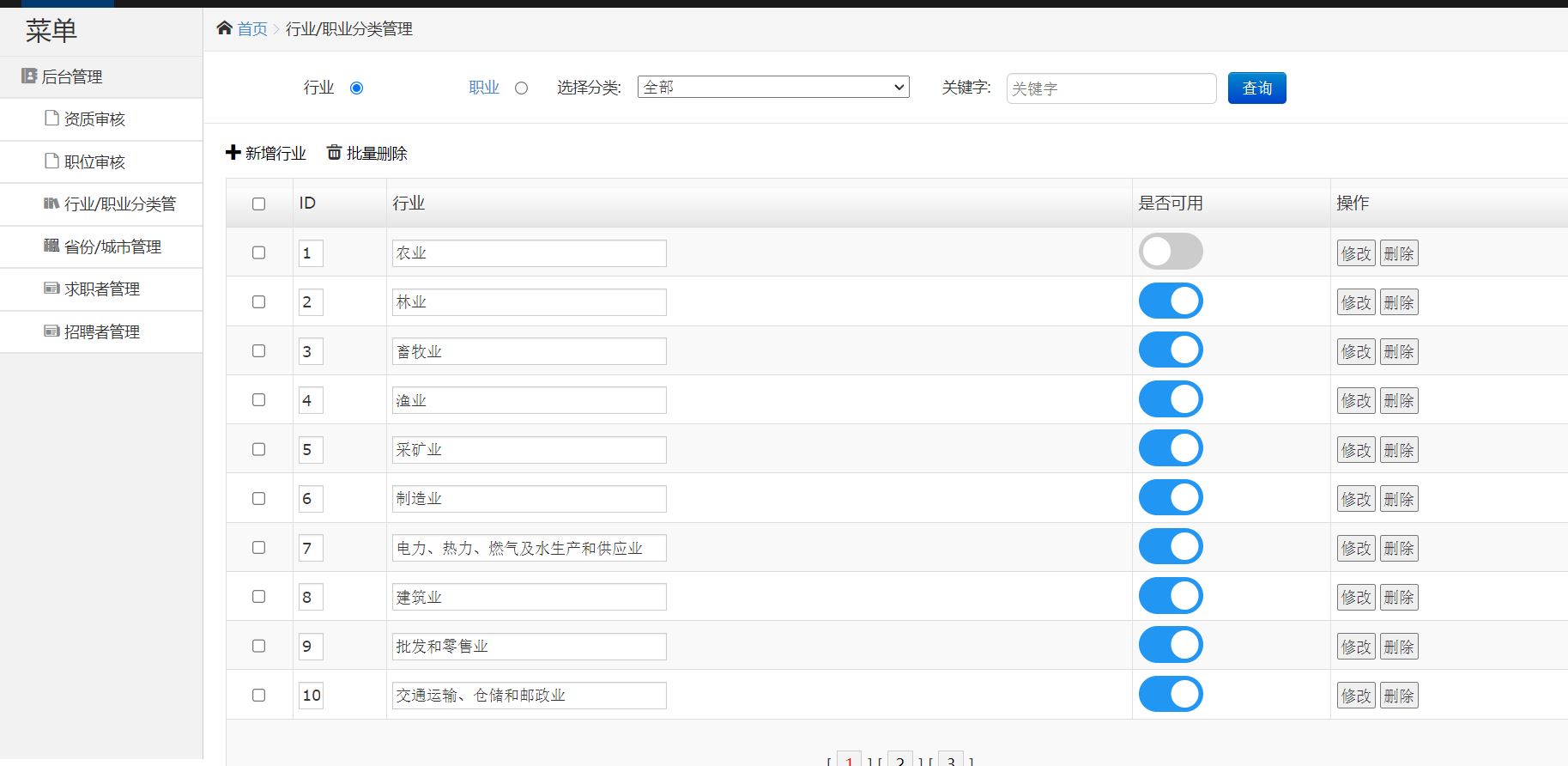Click the trash icon for 批量删除
The image size is (1568, 766).
click(334, 153)
